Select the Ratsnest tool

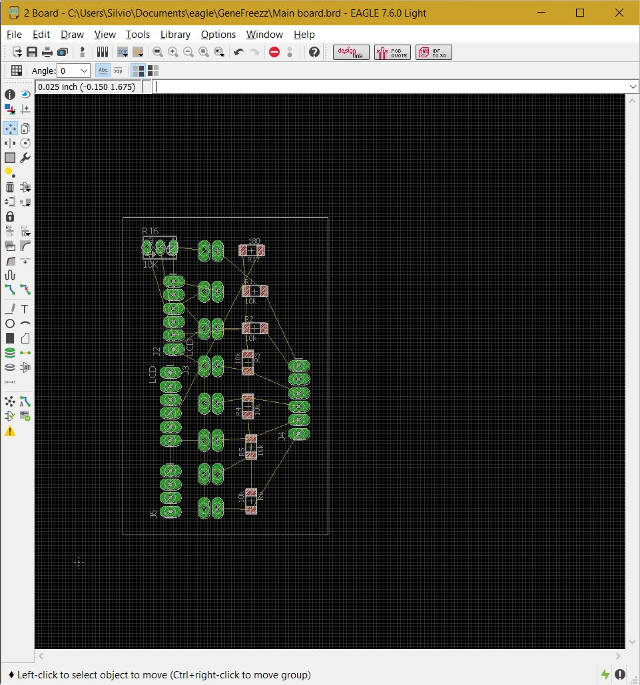tap(10, 401)
